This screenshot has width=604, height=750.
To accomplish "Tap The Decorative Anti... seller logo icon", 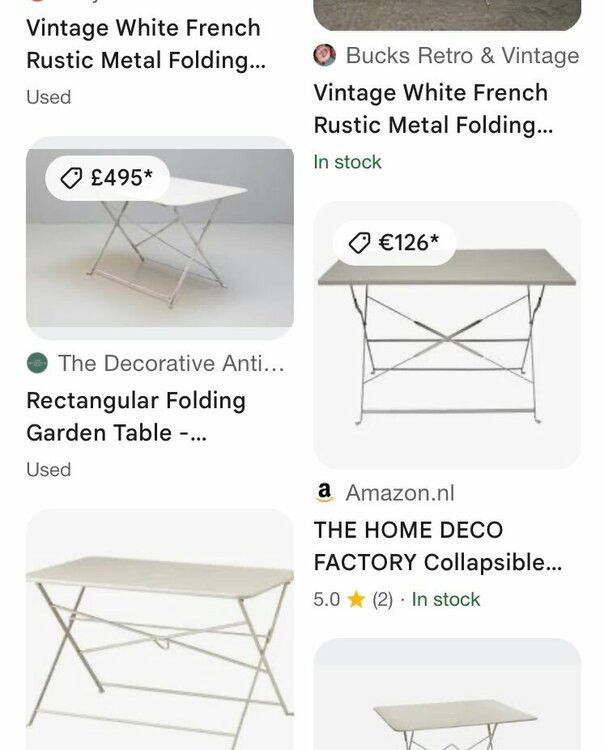I will click(37, 363).
